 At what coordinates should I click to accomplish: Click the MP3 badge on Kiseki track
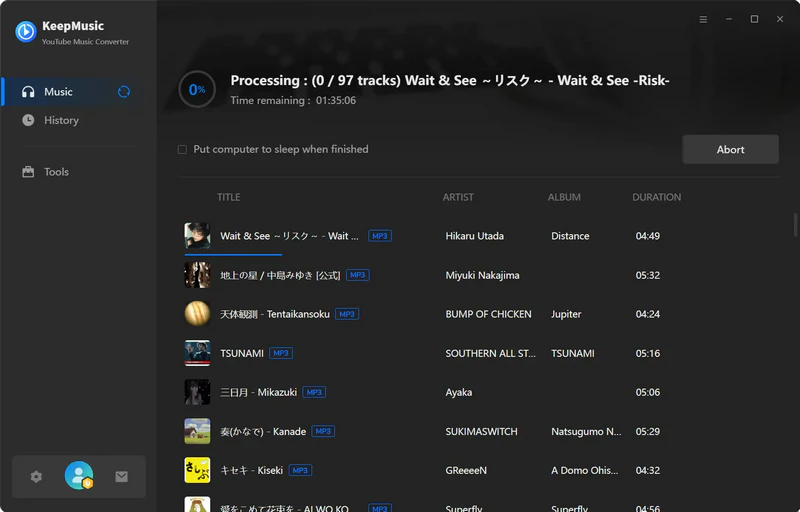[x=300, y=470]
